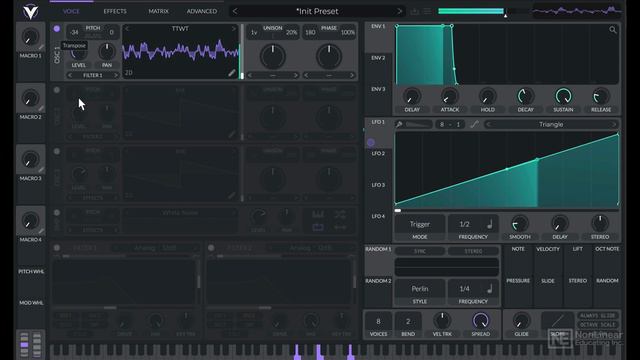Viewport: 640px width, 360px height.
Task: Click the Oct Note modulation source
Action: [607, 249]
